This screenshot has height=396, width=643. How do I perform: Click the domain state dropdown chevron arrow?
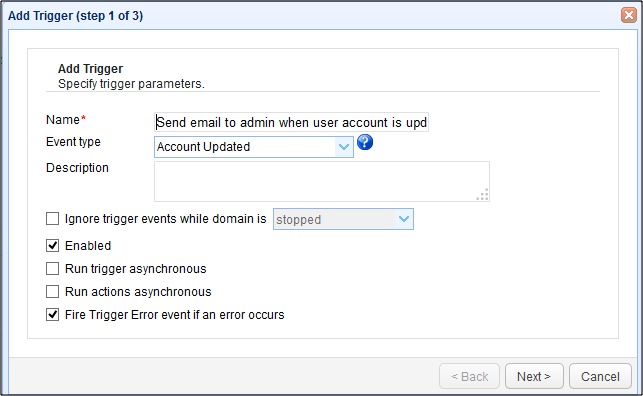(404, 219)
